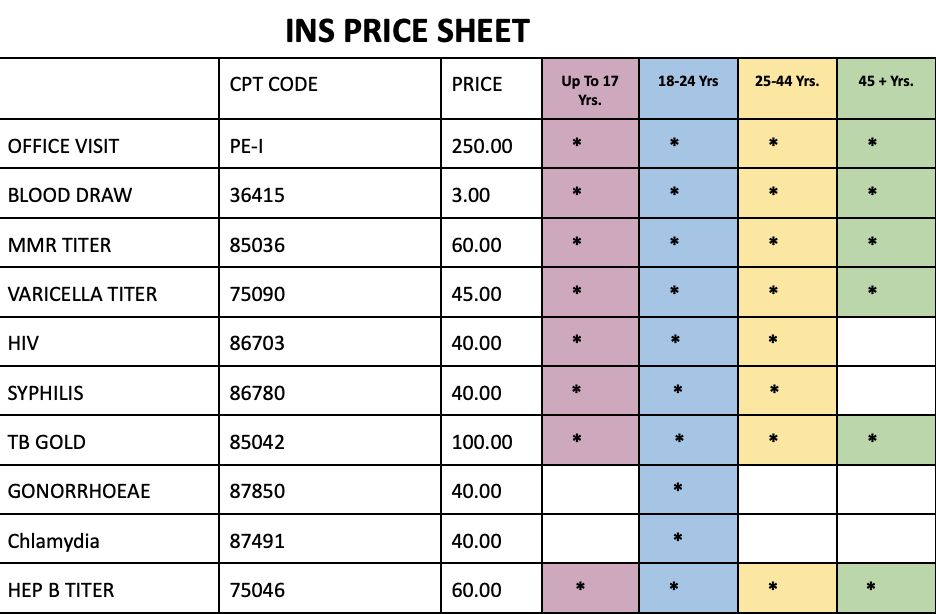Select the HEP B TITER cell
The height and width of the screenshot is (614, 936).
coord(109,588)
